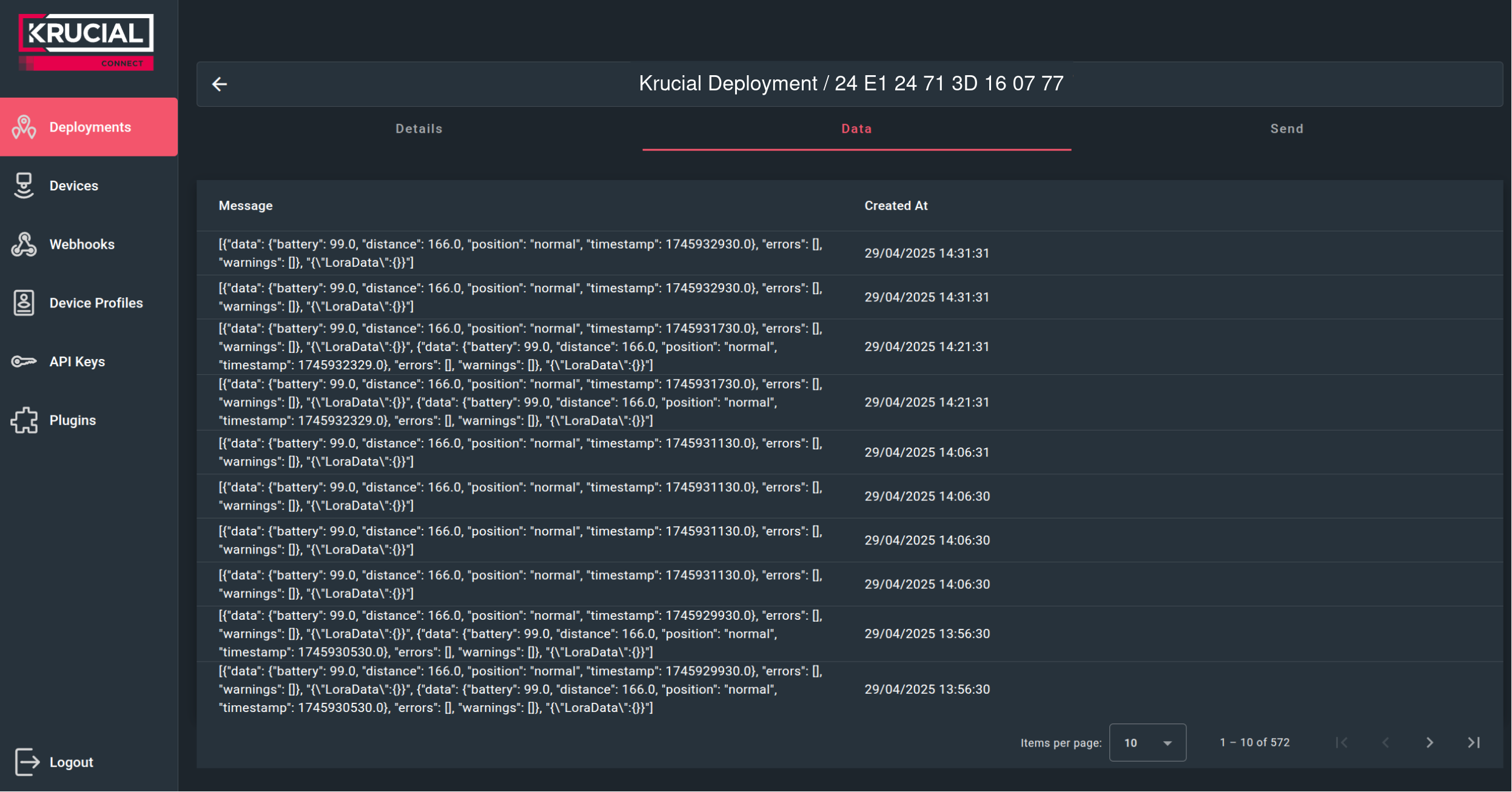Click the Webhooks sidebar icon
Screen dimensions: 1512x792
[24, 244]
